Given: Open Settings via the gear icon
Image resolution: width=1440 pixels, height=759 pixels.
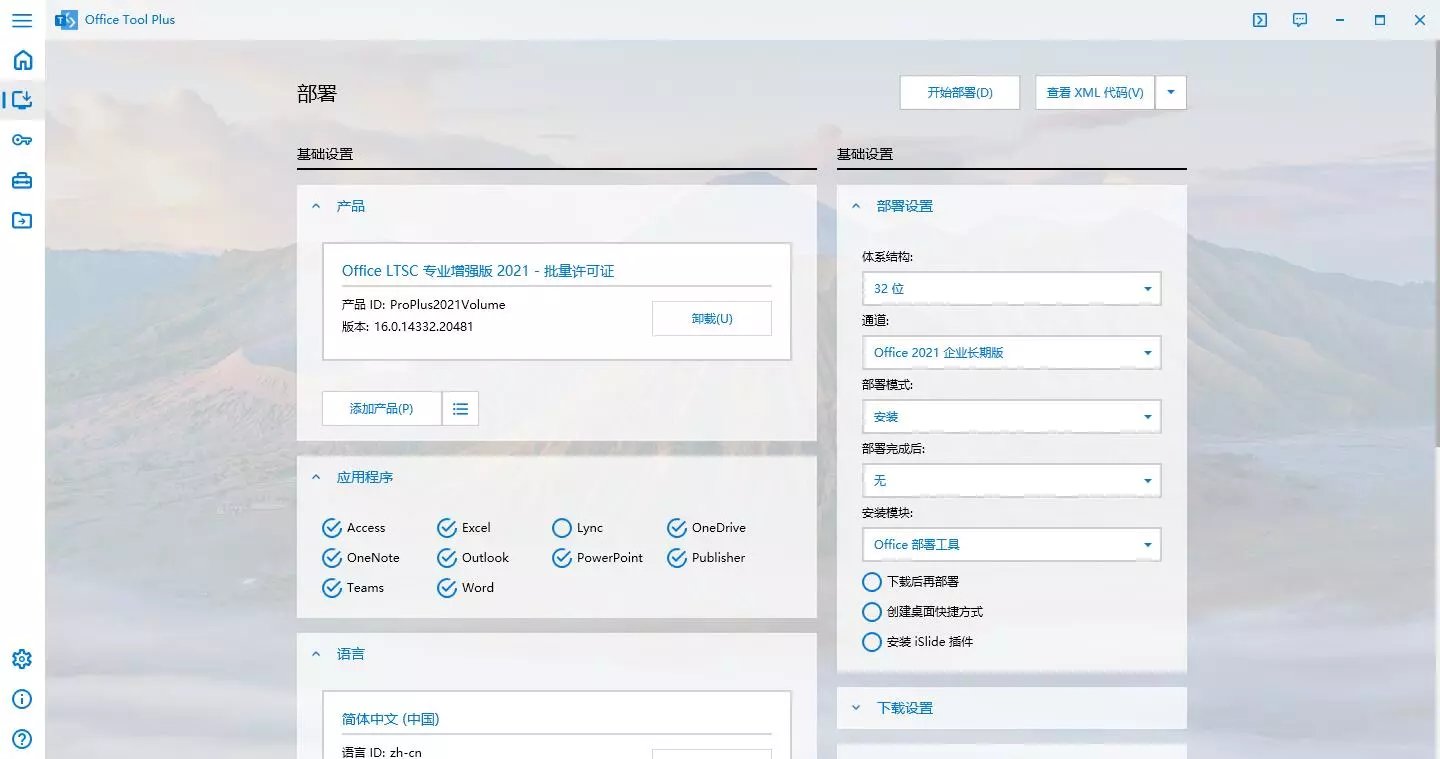Looking at the screenshot, I should click(x=21, y=658).
